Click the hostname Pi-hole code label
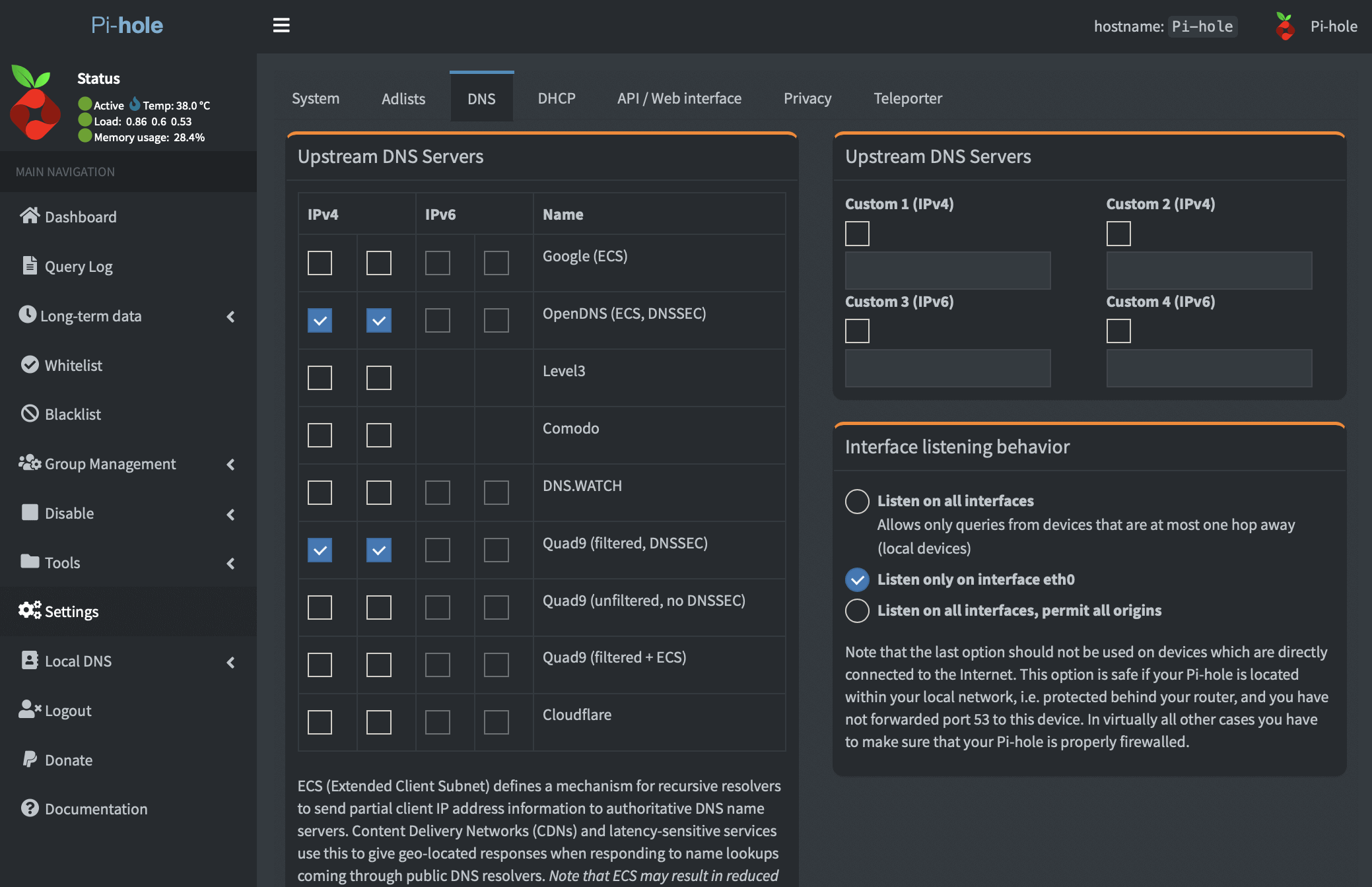 [1202, 26]
